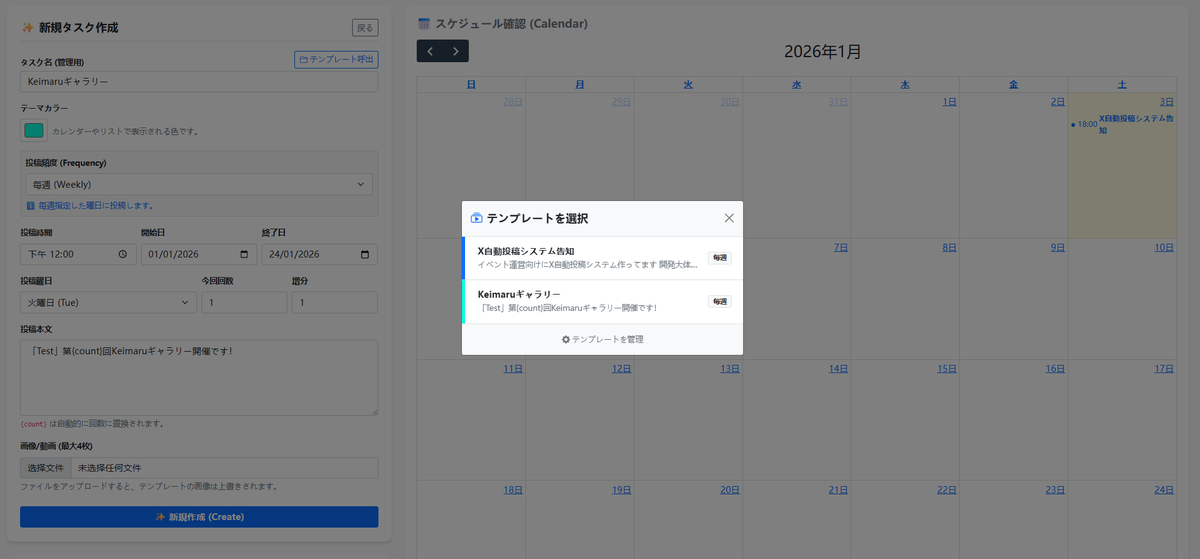Screen dimensions: 1200x559
Task: Select the 18日 date in calendar
Action: [x=513, y=490]
